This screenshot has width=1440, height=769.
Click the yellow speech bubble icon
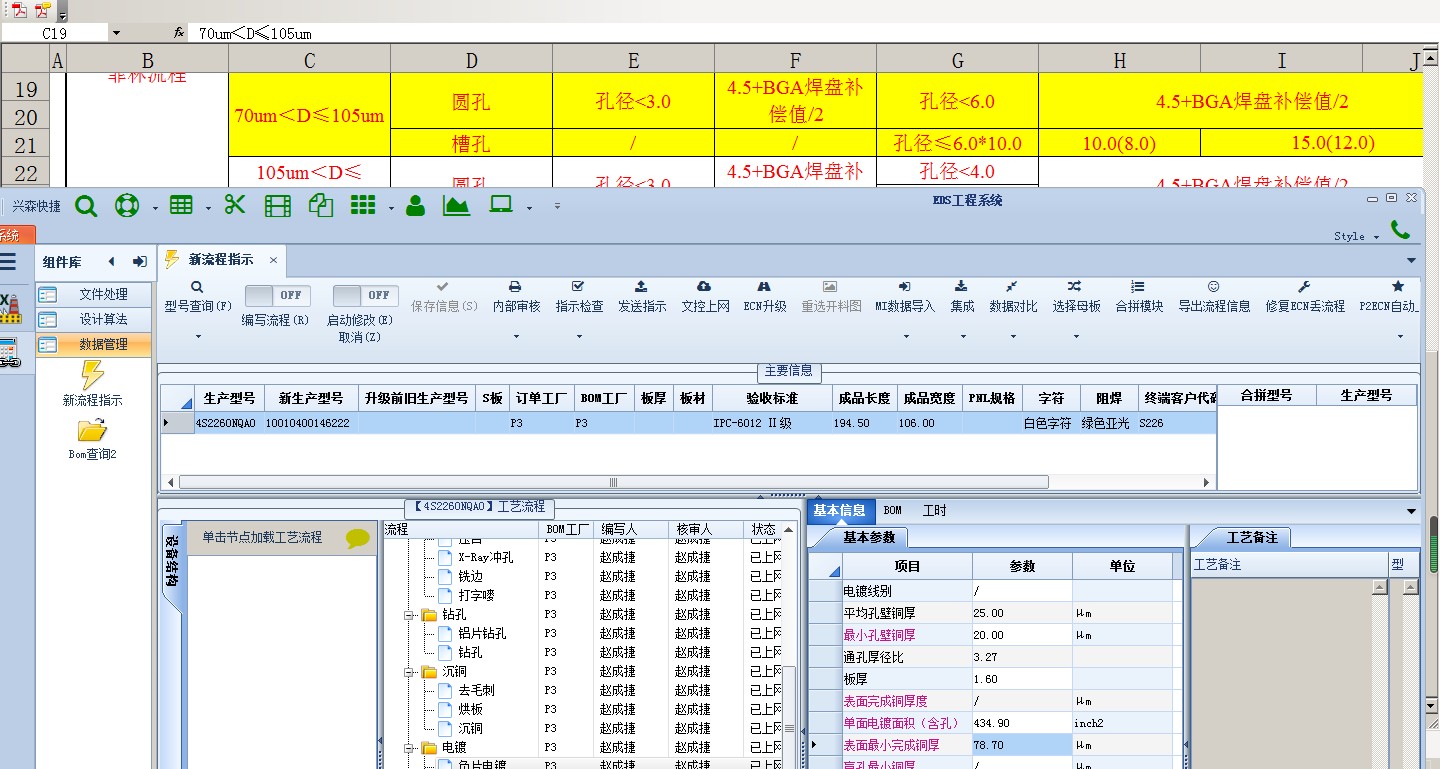click(358, 538)
